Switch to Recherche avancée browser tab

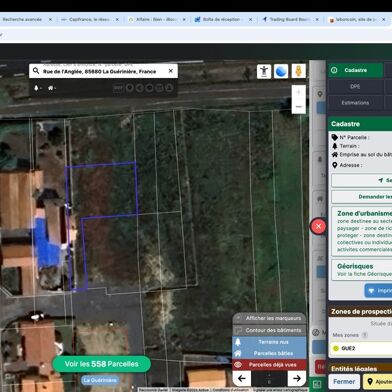click(22, 20)
